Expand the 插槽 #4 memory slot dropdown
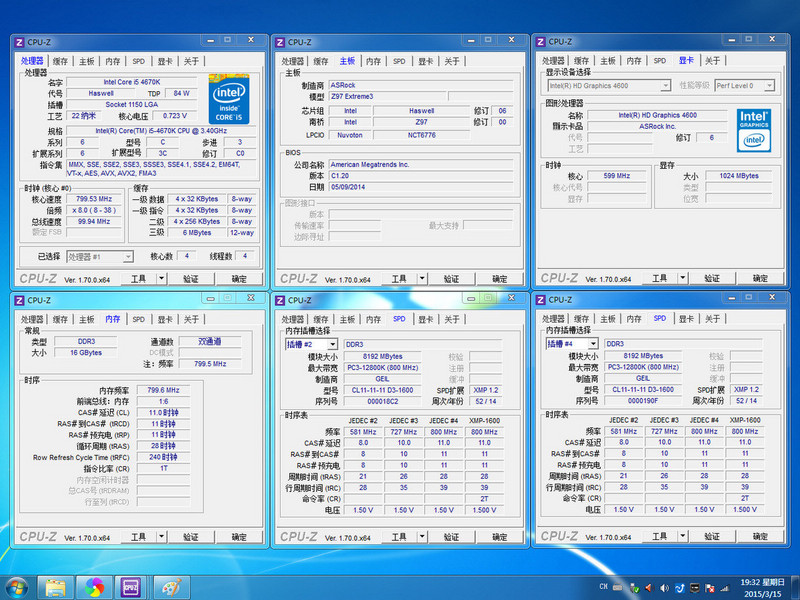Image resolution: width=800 pixels, height=600 pixels. (592, 344)
